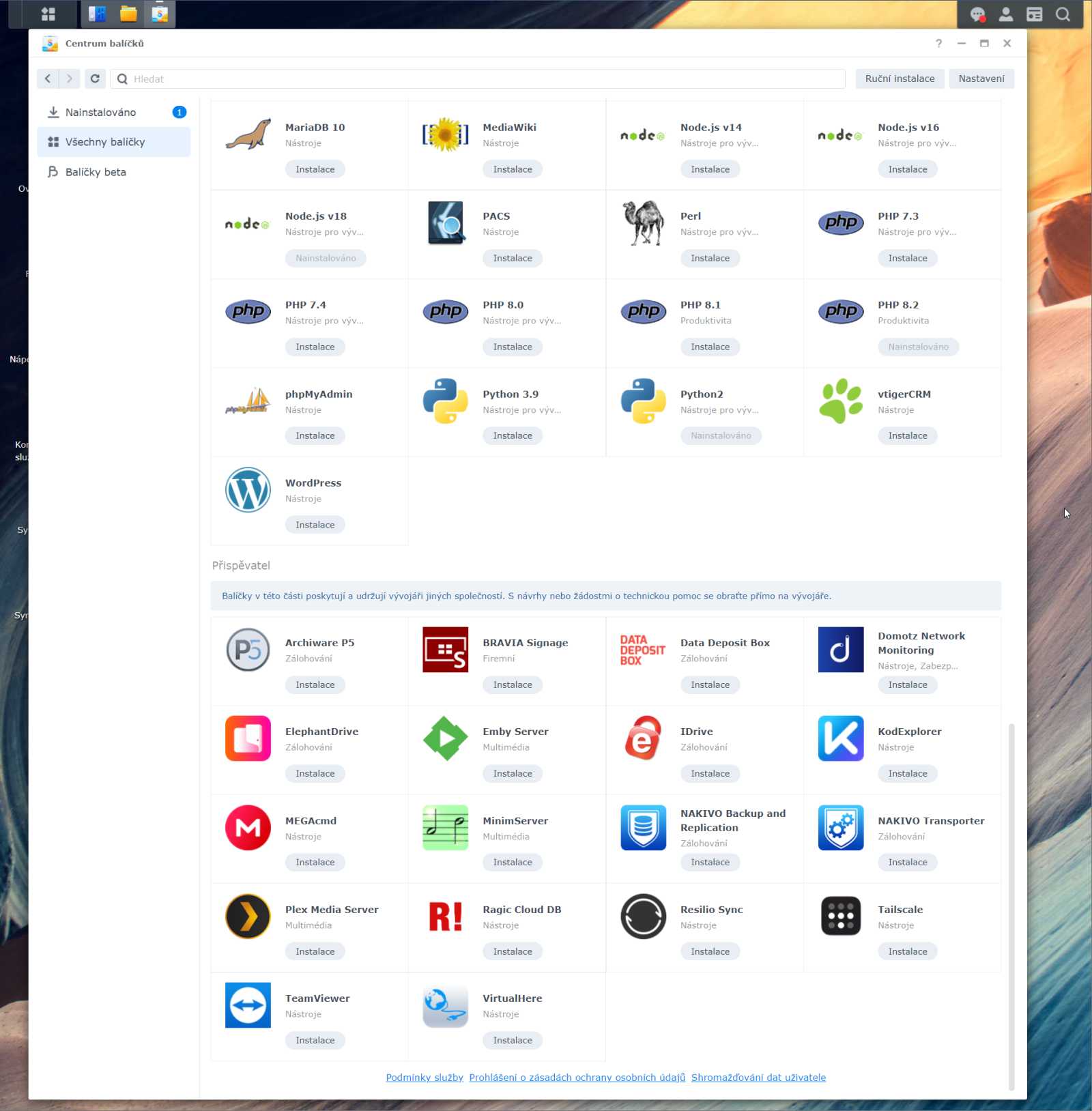Click the IDrive icon
The width and height of the screenshot is (1092, 1111).
coord(643,738)
